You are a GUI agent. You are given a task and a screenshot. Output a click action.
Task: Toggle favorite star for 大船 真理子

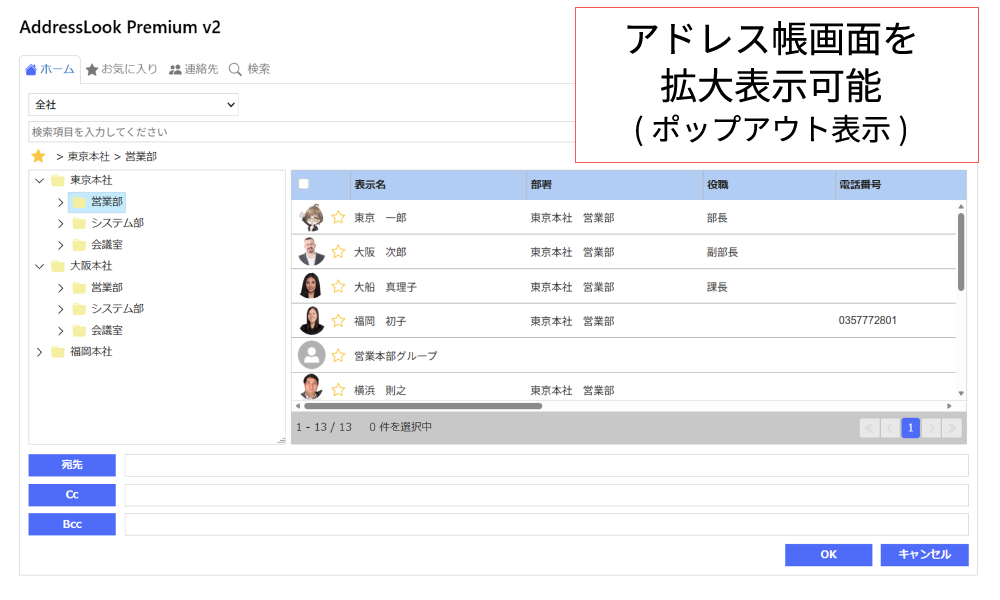click(x=338, y=287)
